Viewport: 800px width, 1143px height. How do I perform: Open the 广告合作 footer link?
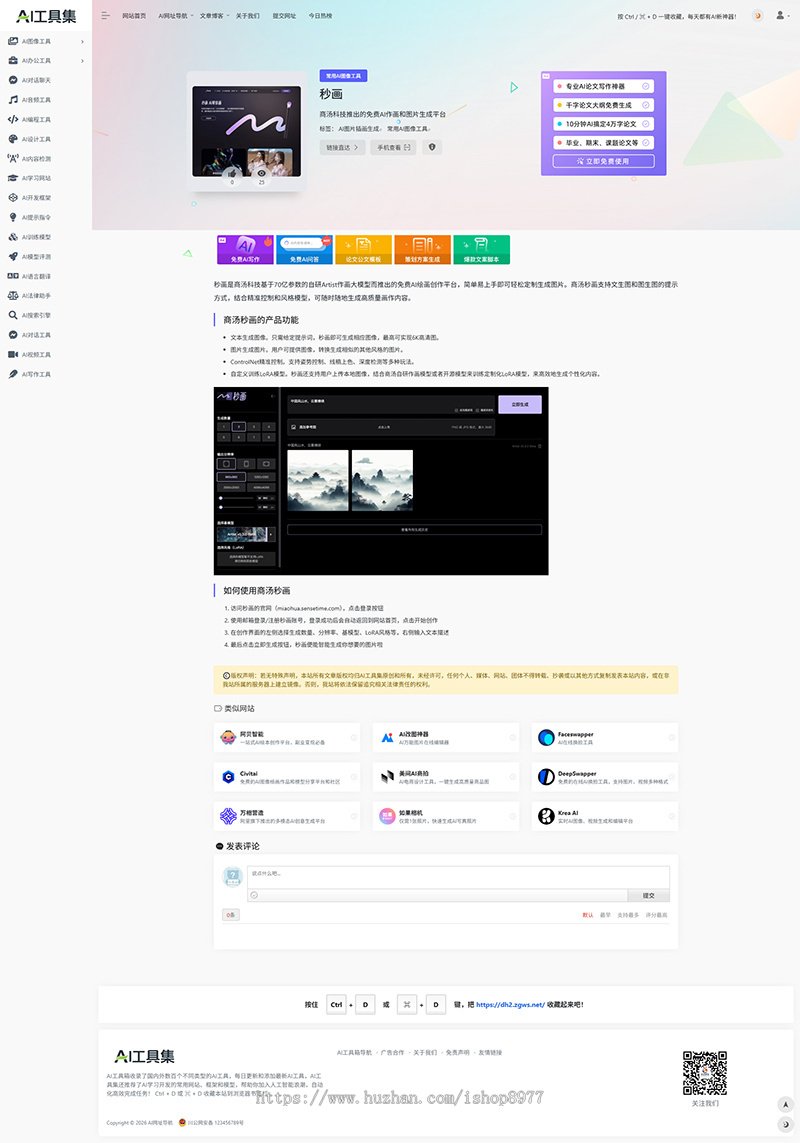point(392,1053)
